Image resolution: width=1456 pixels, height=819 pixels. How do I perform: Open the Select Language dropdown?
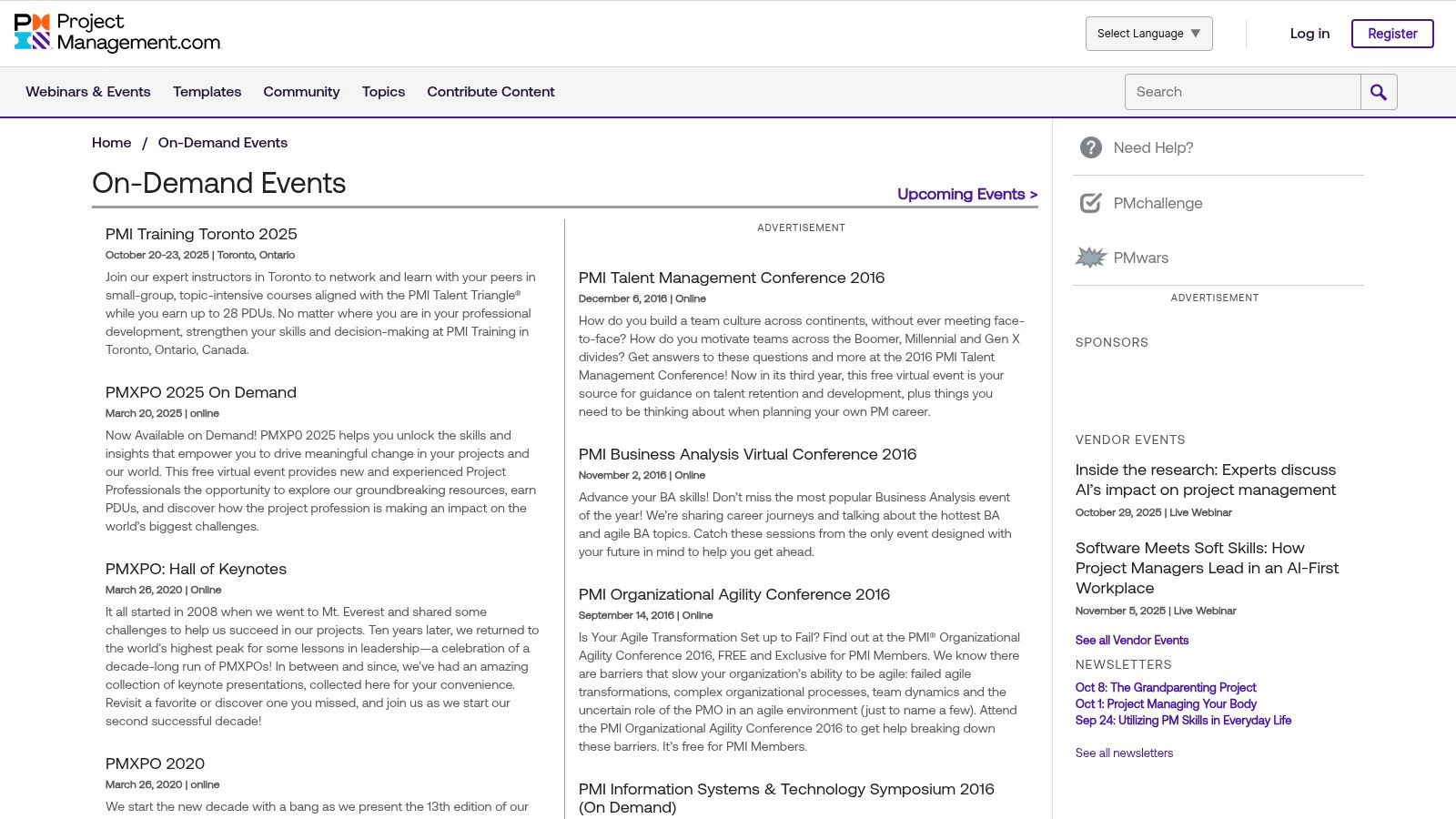(x=1148, y=33)
